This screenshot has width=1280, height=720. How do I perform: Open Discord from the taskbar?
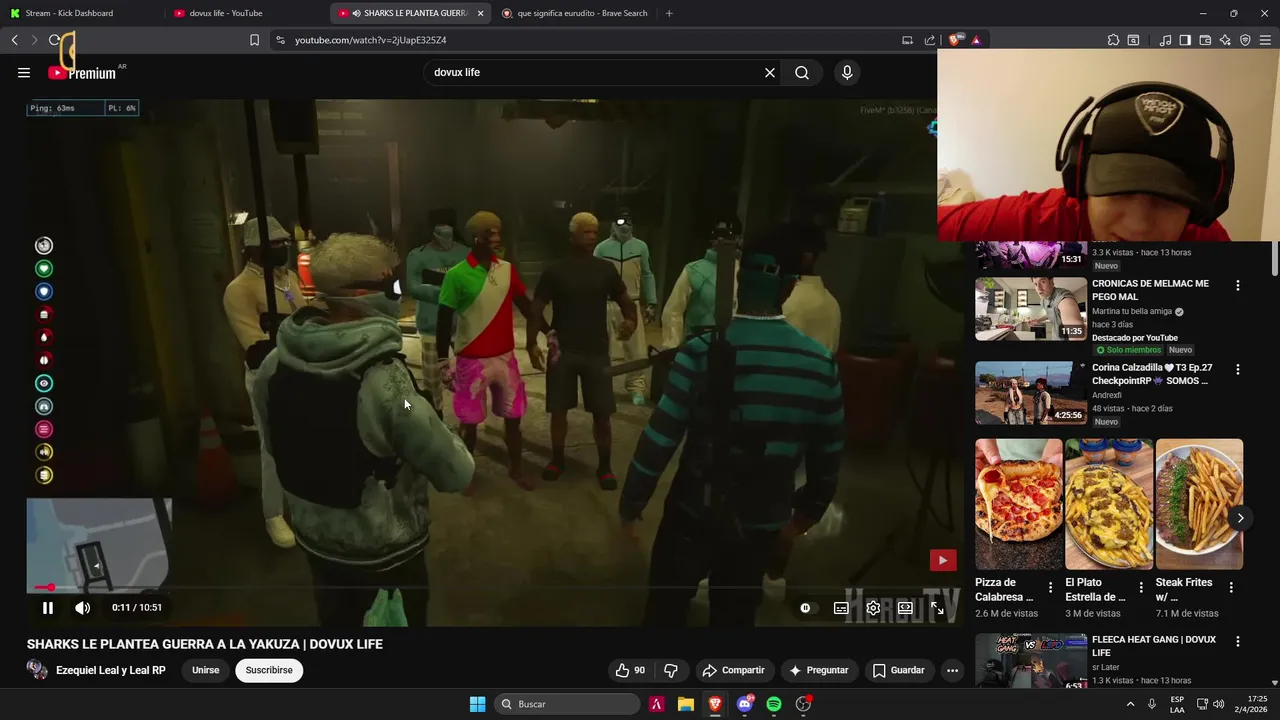pos(745,704)
